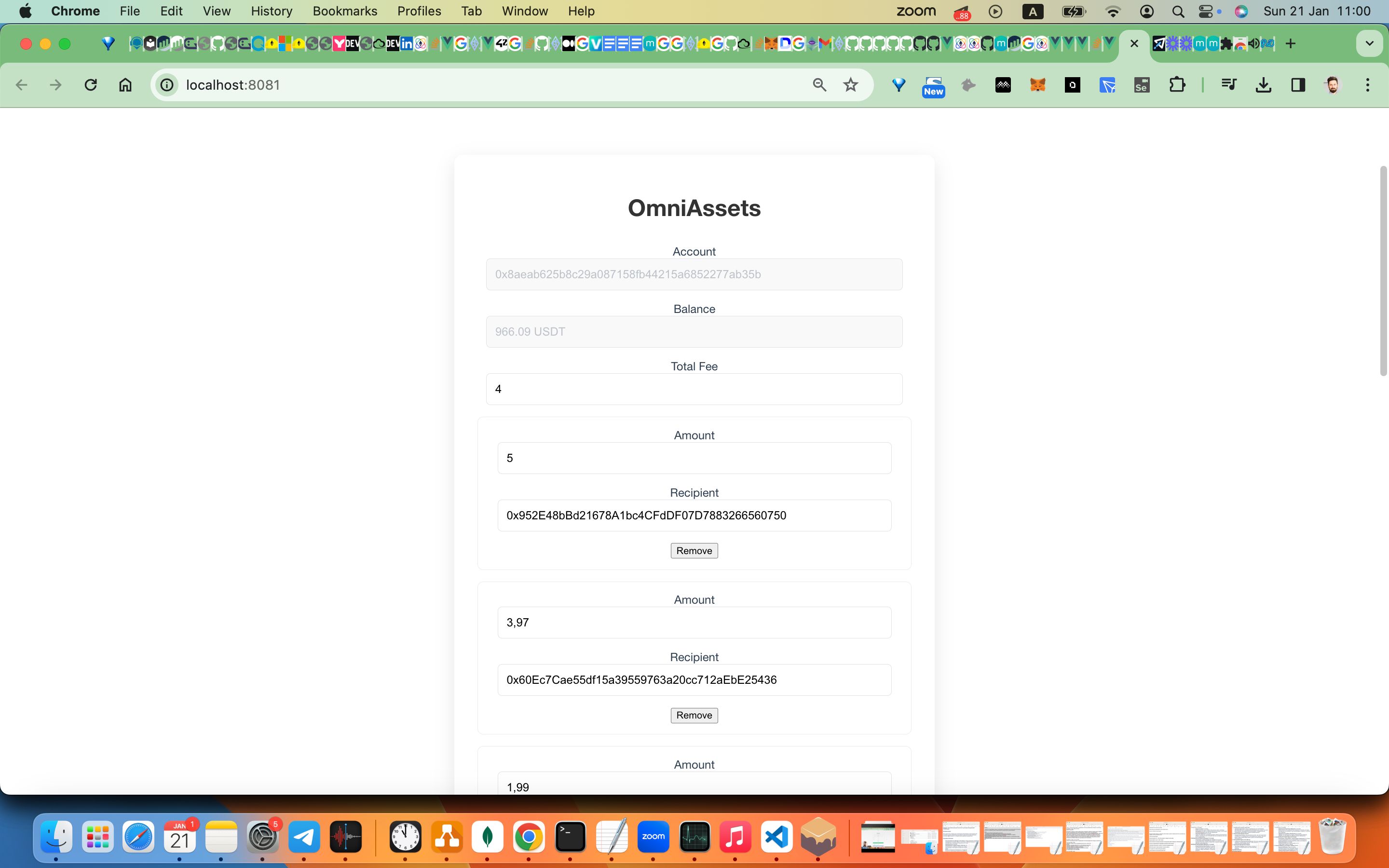Click the back navigation arrow
The image size is (1389, 868).
(21, 85)
